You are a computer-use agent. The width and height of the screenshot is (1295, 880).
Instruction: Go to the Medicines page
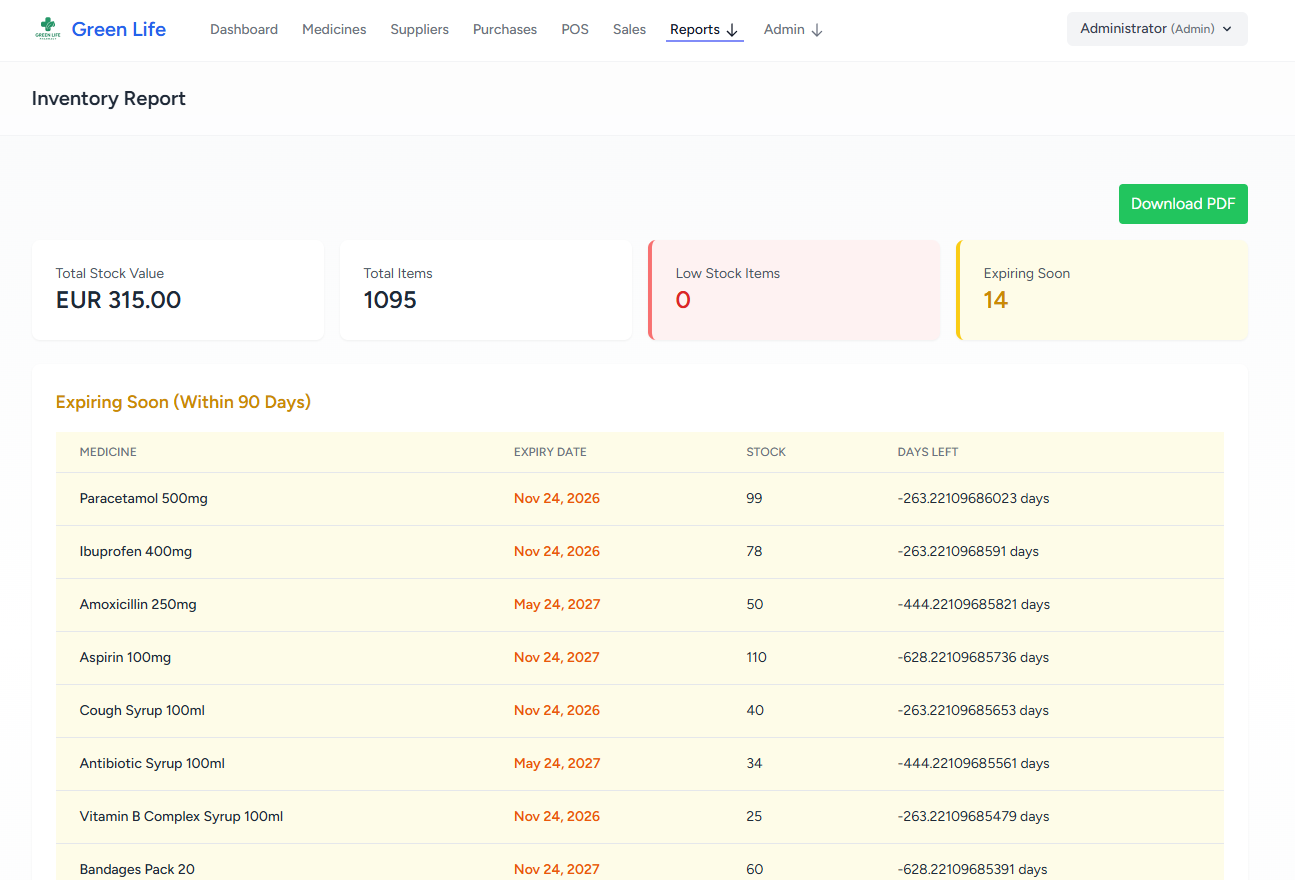click(x=334, y=29)
